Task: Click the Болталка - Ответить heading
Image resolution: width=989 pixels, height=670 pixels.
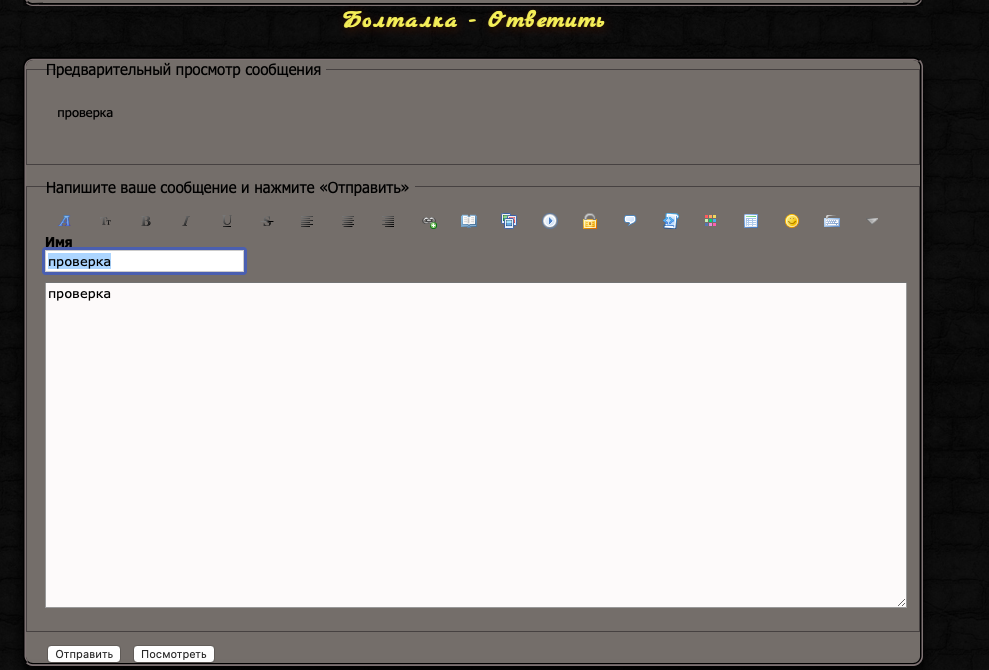Action: click(474, 20)
